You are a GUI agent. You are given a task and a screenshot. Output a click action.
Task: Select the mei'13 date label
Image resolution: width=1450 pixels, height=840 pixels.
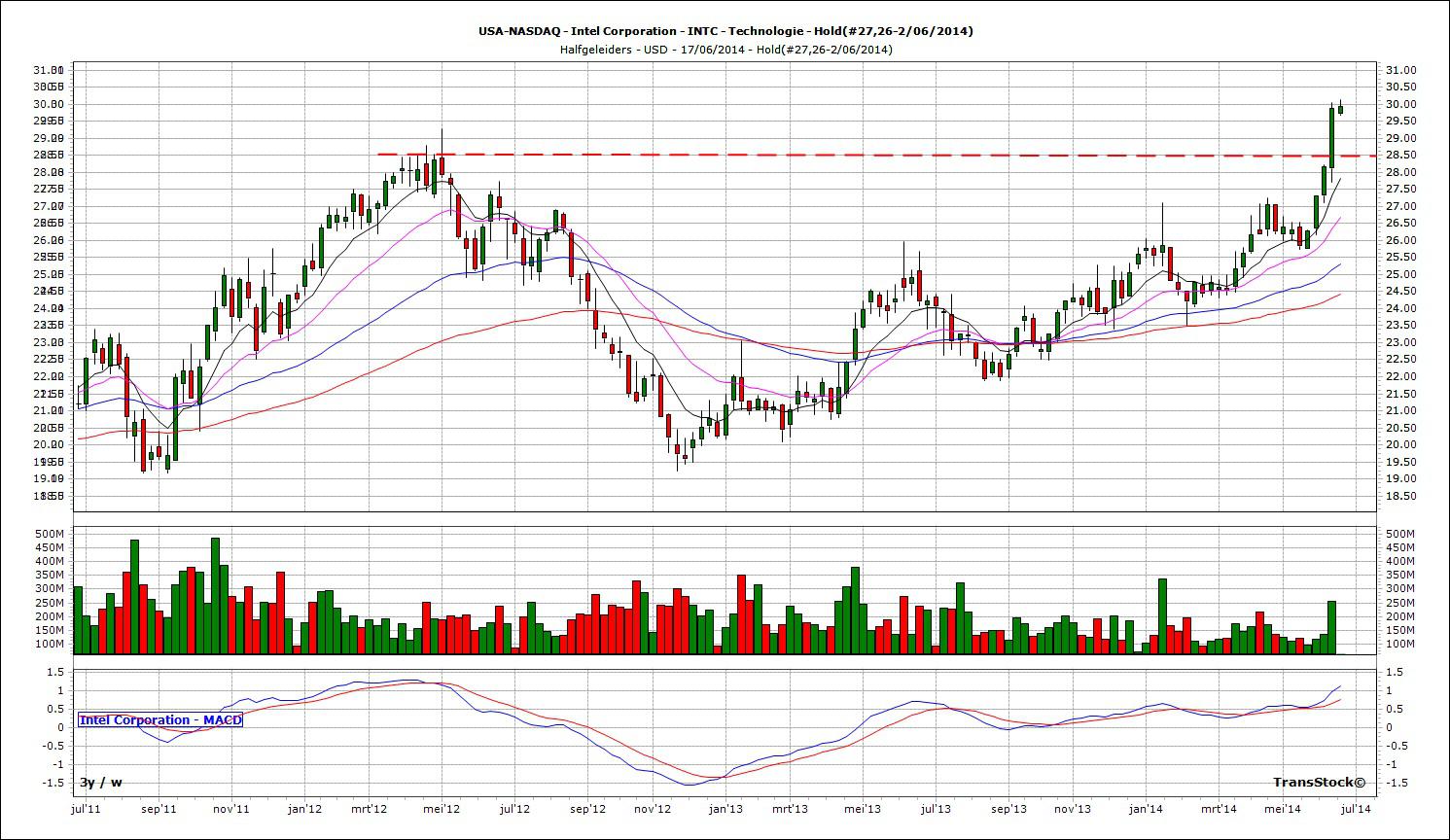click(x=863, y=809)
